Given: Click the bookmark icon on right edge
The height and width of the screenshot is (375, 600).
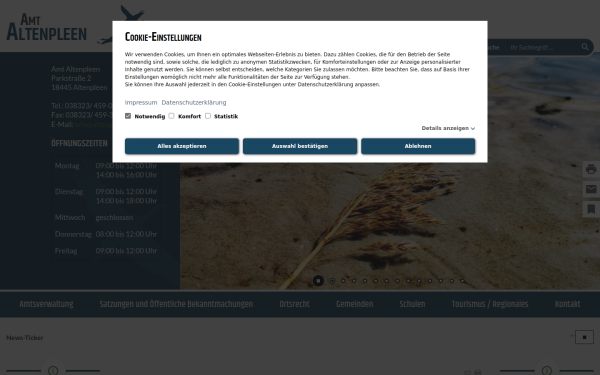Looking at the screenshot, I should [x=591, y=209].
